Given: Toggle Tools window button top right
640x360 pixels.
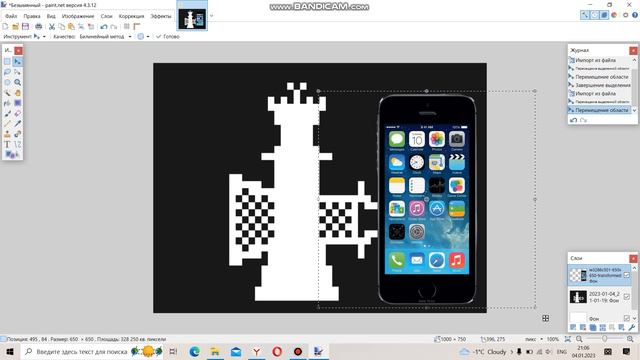Looking at the screenshot, I should pyautogui.click(x=585, y=15).
